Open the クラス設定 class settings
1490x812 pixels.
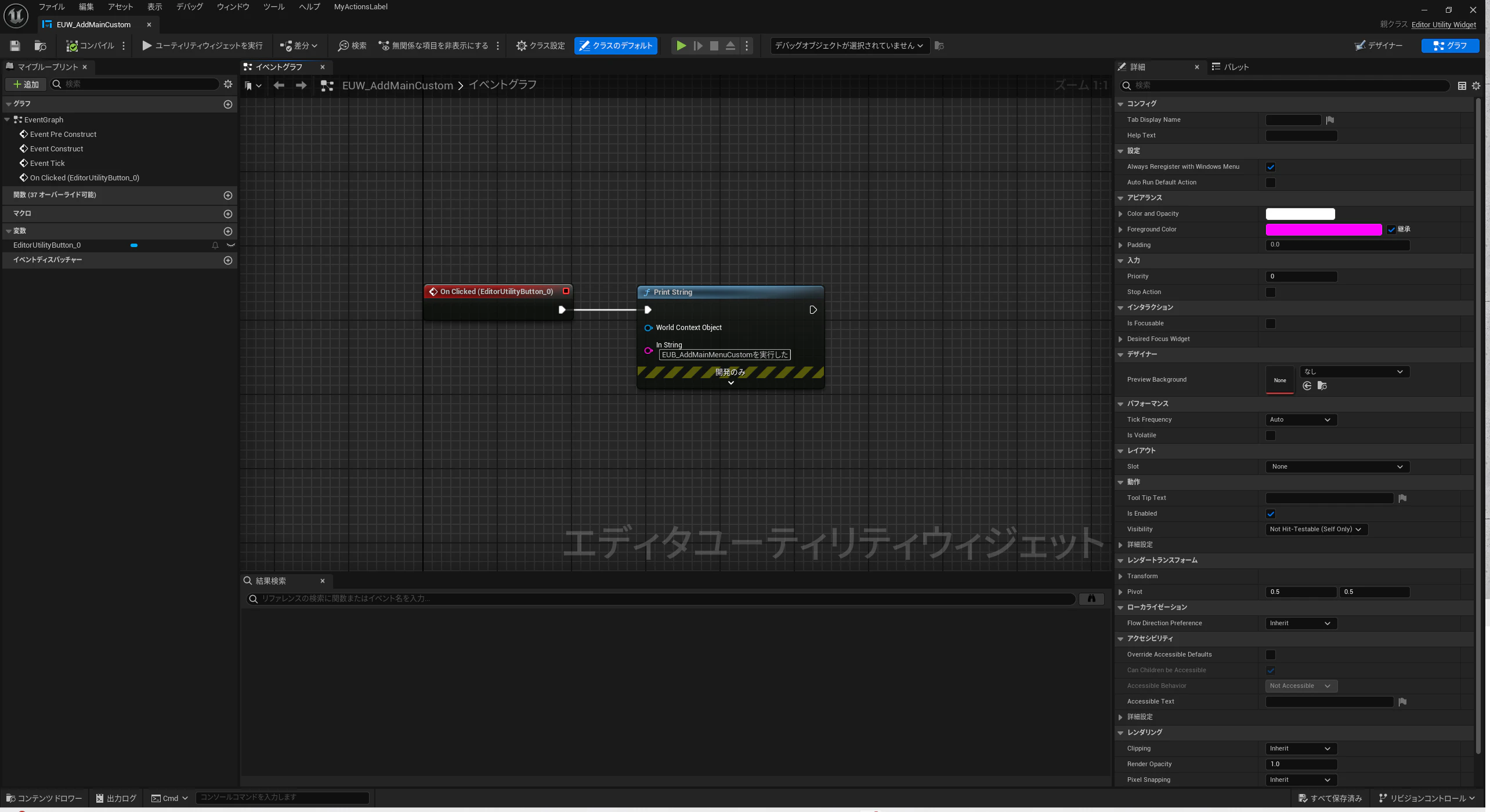coord(541,46)
